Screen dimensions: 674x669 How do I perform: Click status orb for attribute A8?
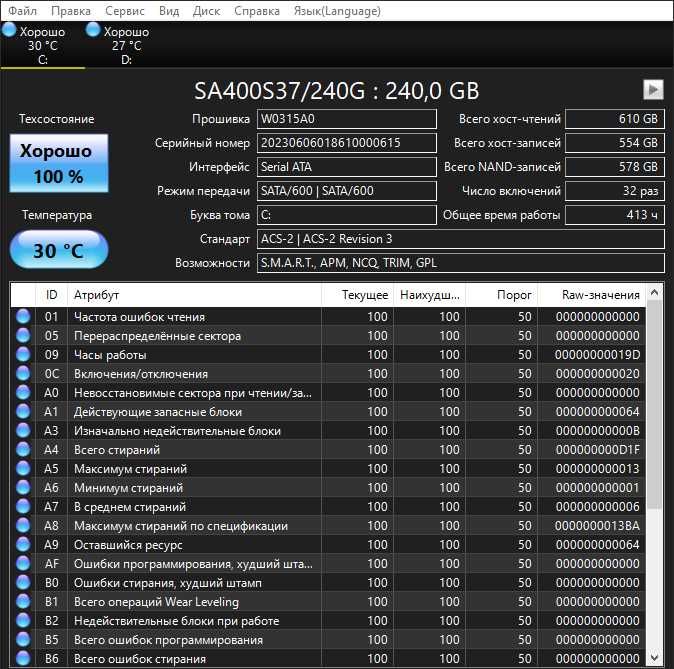coord(23,525)
